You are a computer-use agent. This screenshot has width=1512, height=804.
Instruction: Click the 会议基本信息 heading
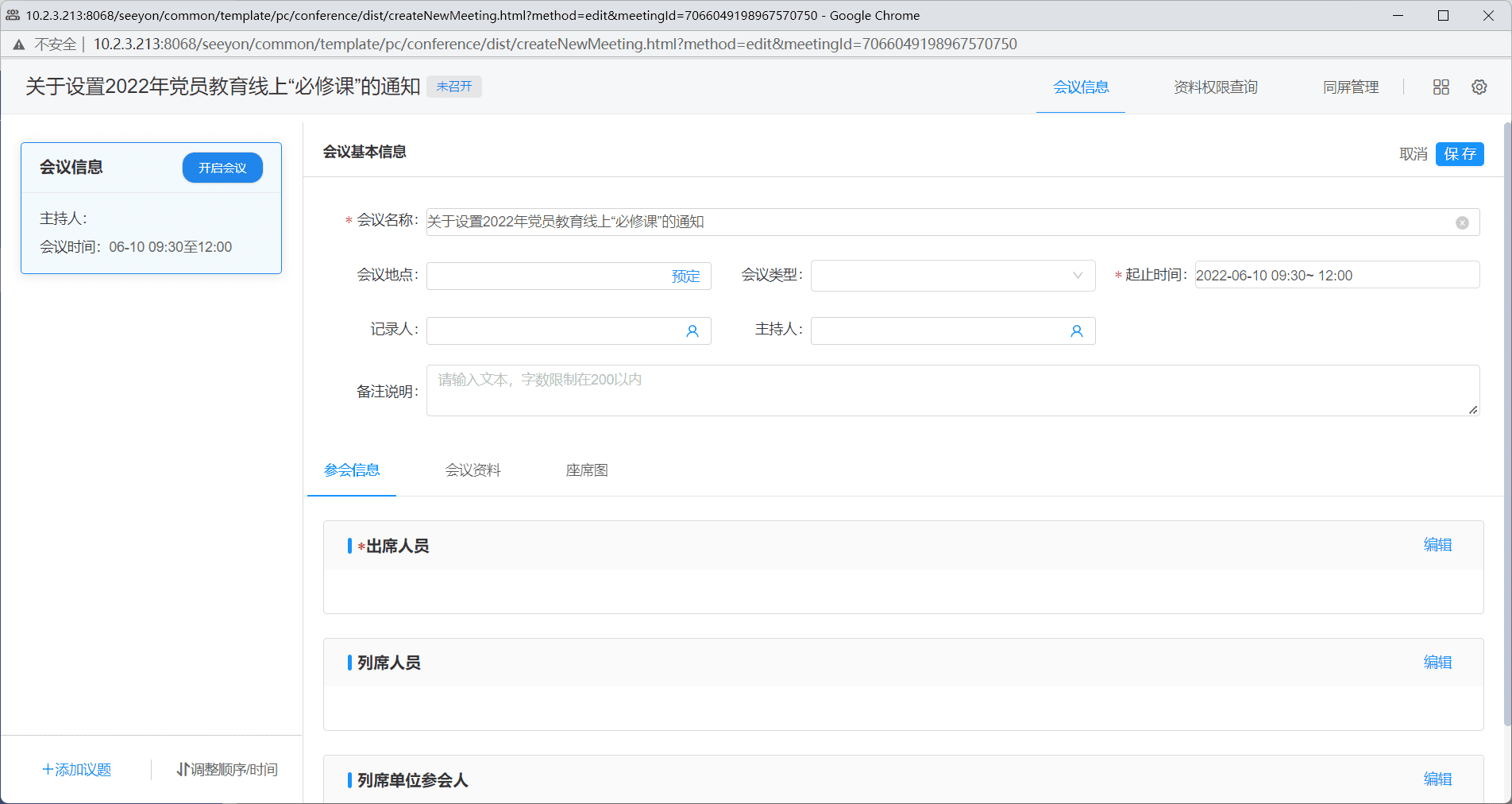tap(364, 152)
